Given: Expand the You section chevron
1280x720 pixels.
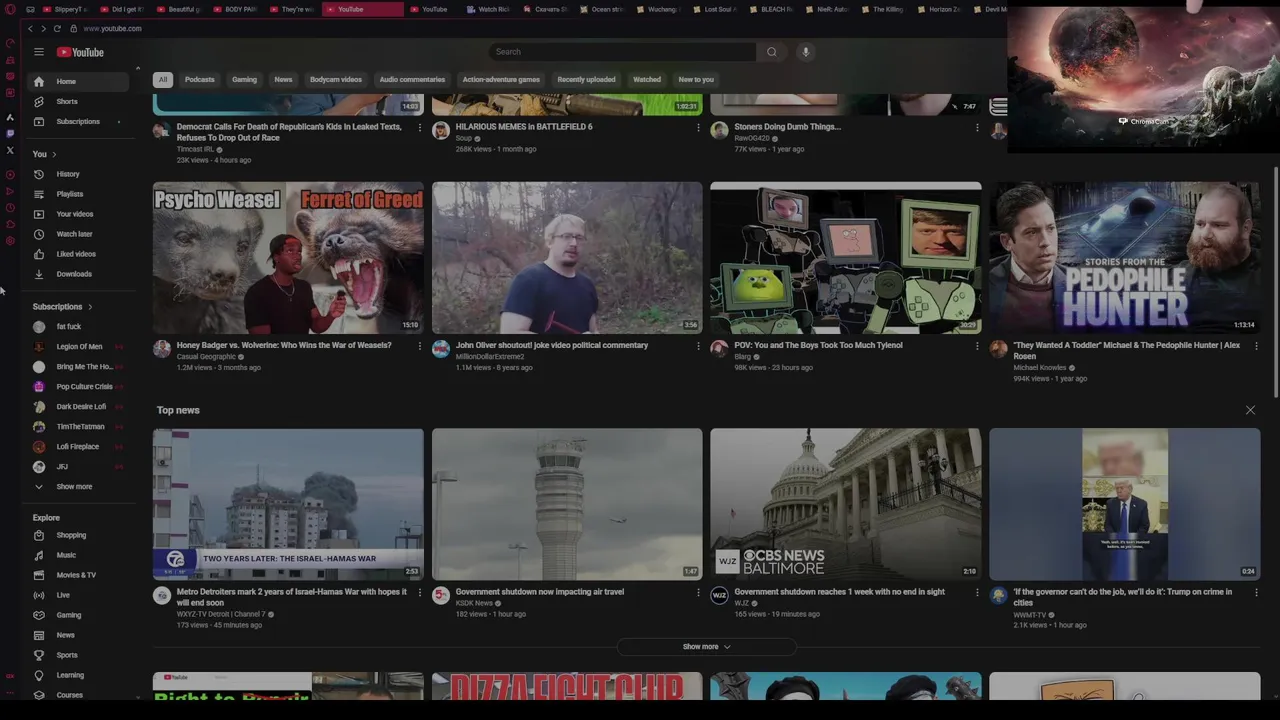Looking at the screenshot, I should coord(53,154).
